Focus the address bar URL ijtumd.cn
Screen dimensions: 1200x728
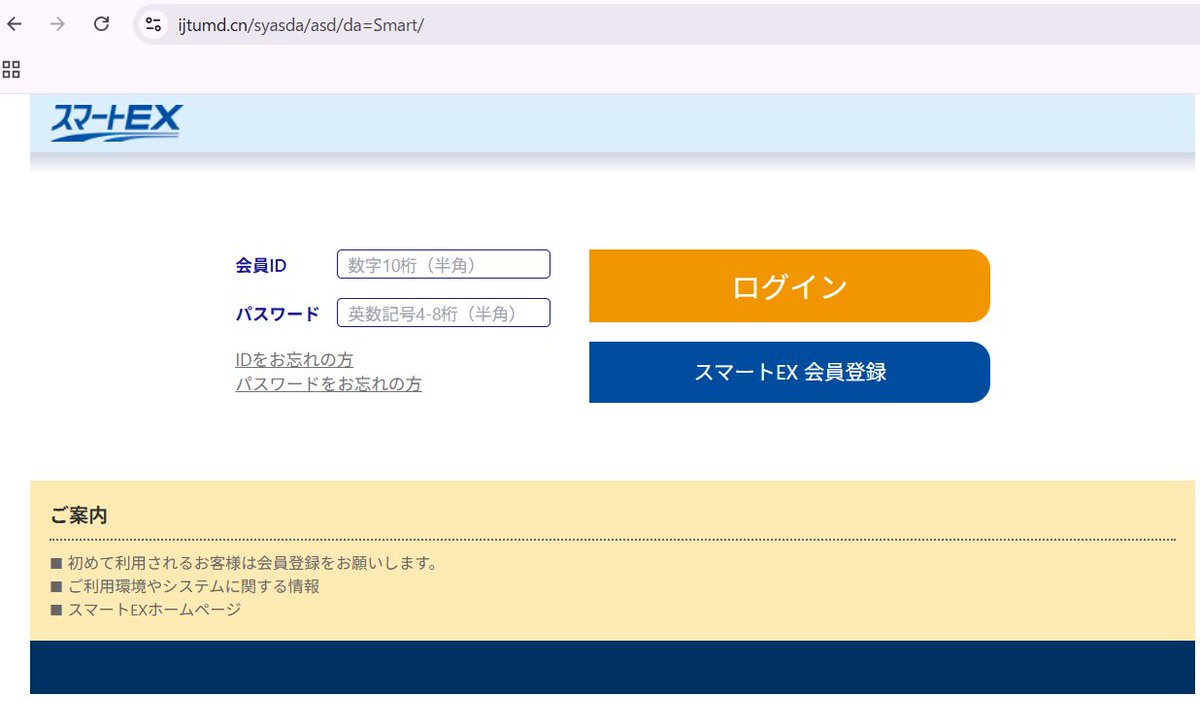301,24
